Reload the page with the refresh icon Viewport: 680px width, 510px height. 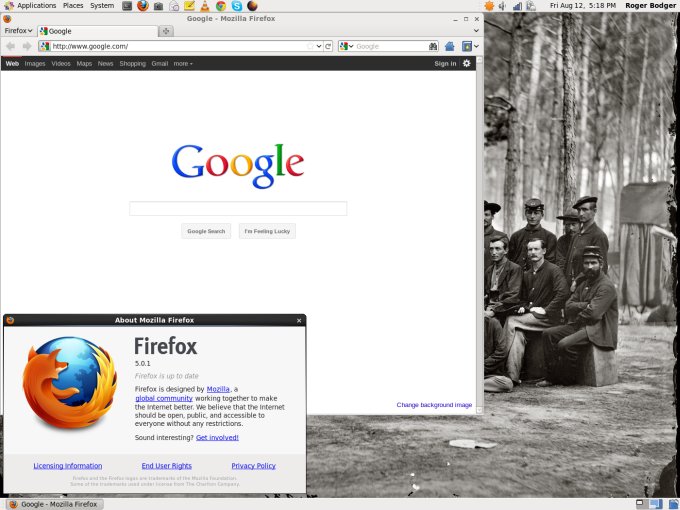(x=328, y=46)
